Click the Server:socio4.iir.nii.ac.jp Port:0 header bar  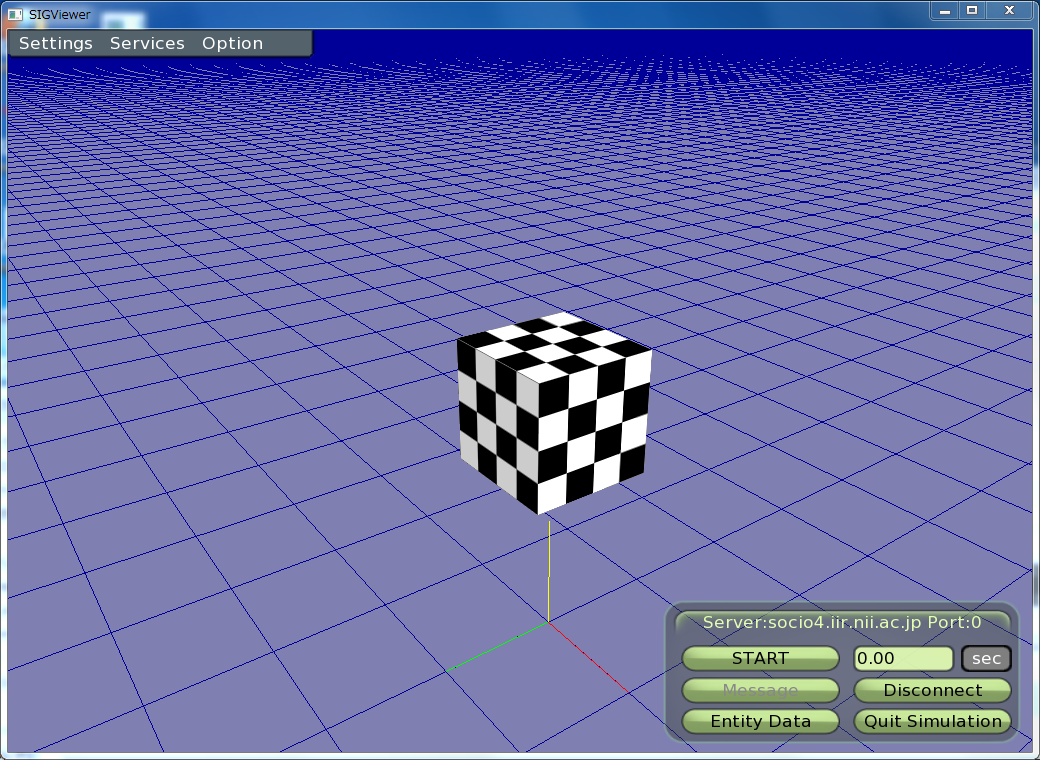tap(842, 622)
